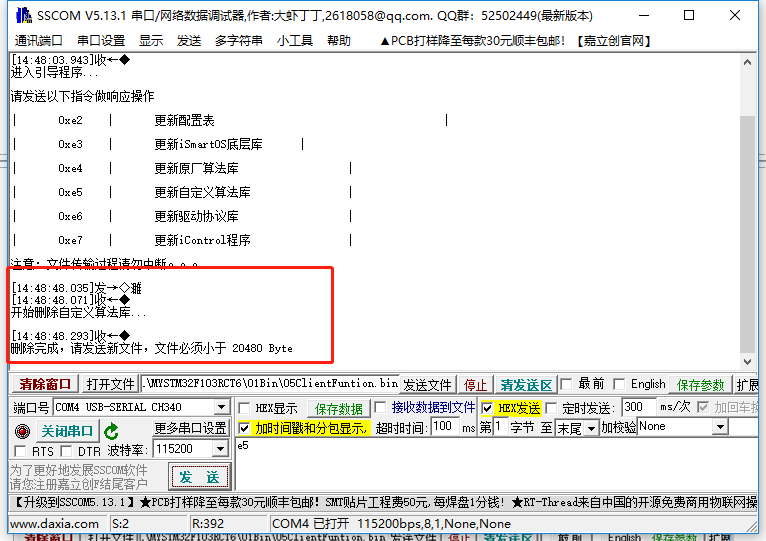
Task: Click the 0xe5 更新自定义算法库 log row
Action: point(182,193)
